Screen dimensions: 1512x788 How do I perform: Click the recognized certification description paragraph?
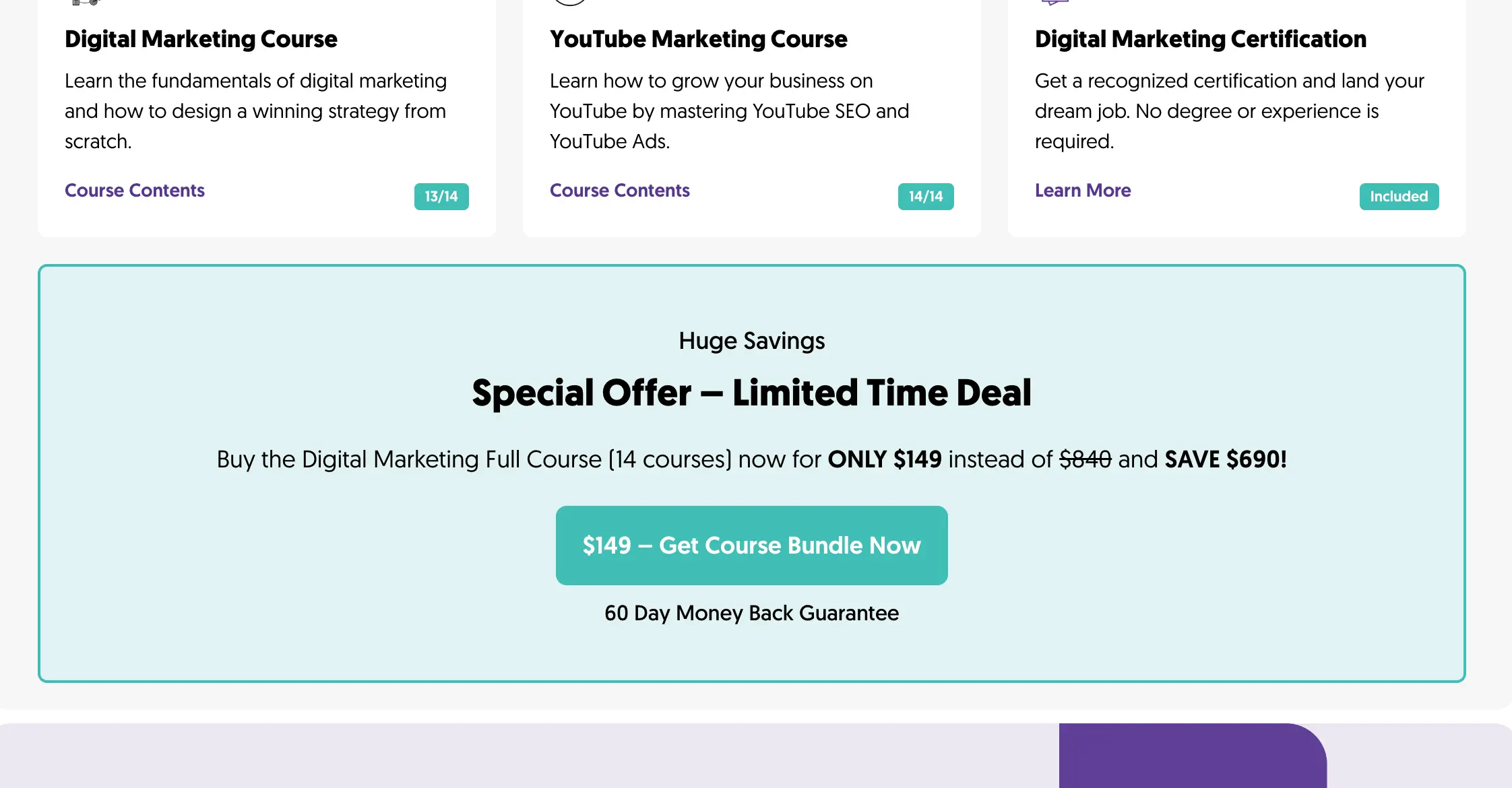coord(1229,111)
